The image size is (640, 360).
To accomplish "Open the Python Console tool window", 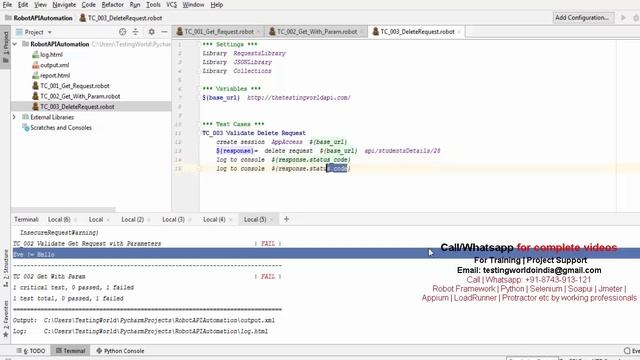I will point(120,351).
